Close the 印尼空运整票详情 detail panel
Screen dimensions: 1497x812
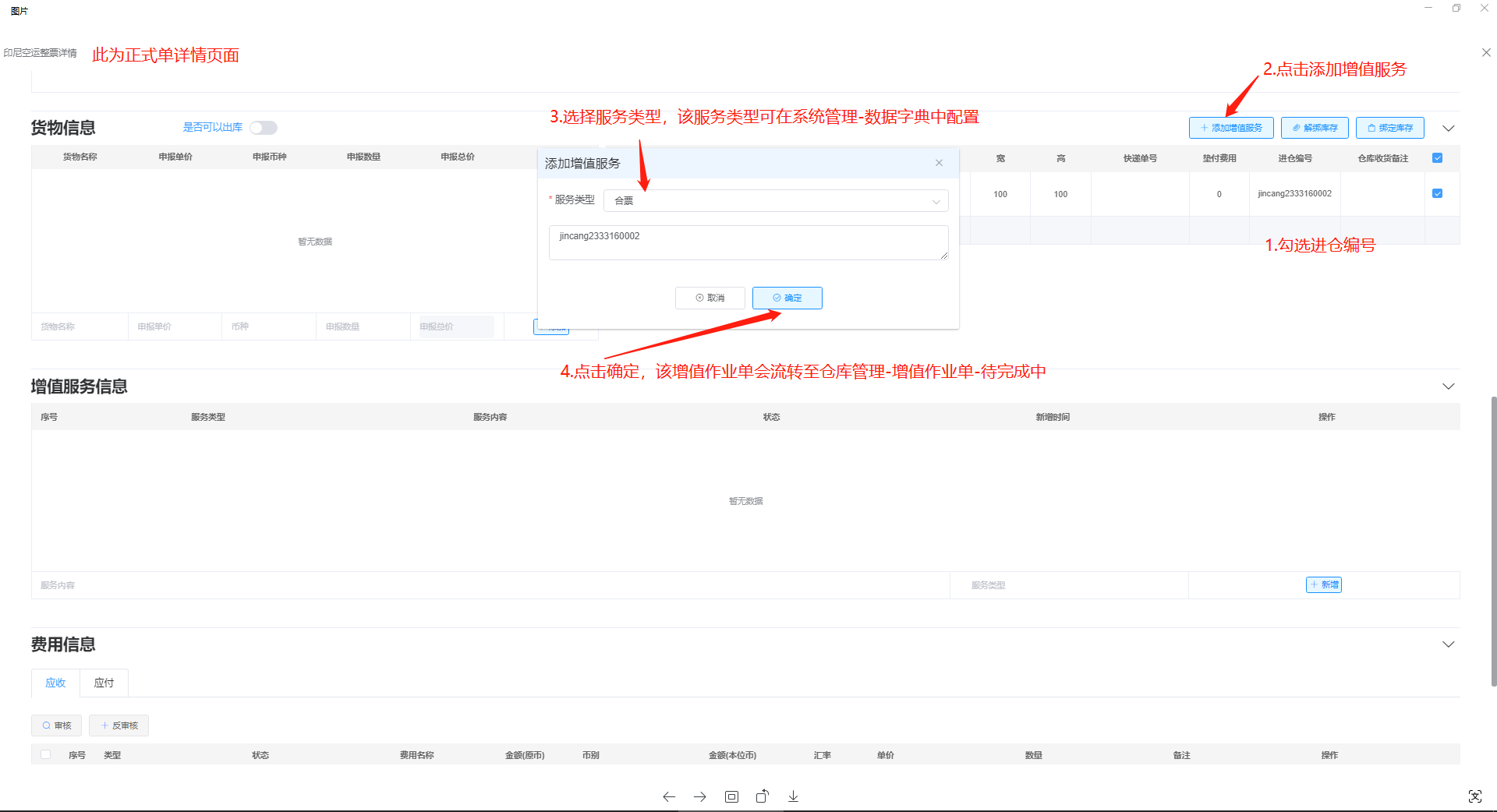pyautogui.click(x=1485, y=52)
